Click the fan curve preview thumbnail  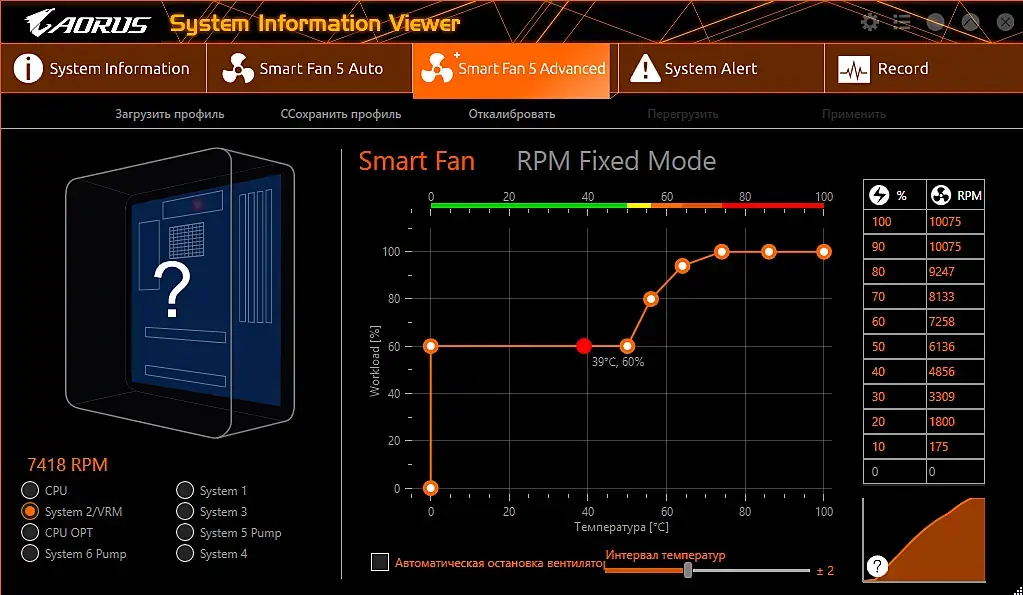(x=923, y=540)
